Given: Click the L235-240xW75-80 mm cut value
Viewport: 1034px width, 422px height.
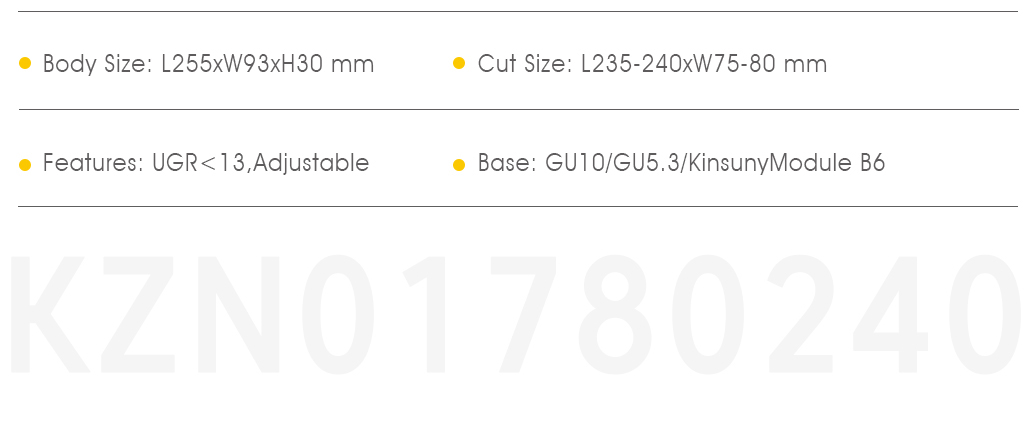Looking at the screenshot, I should (704, 64).
